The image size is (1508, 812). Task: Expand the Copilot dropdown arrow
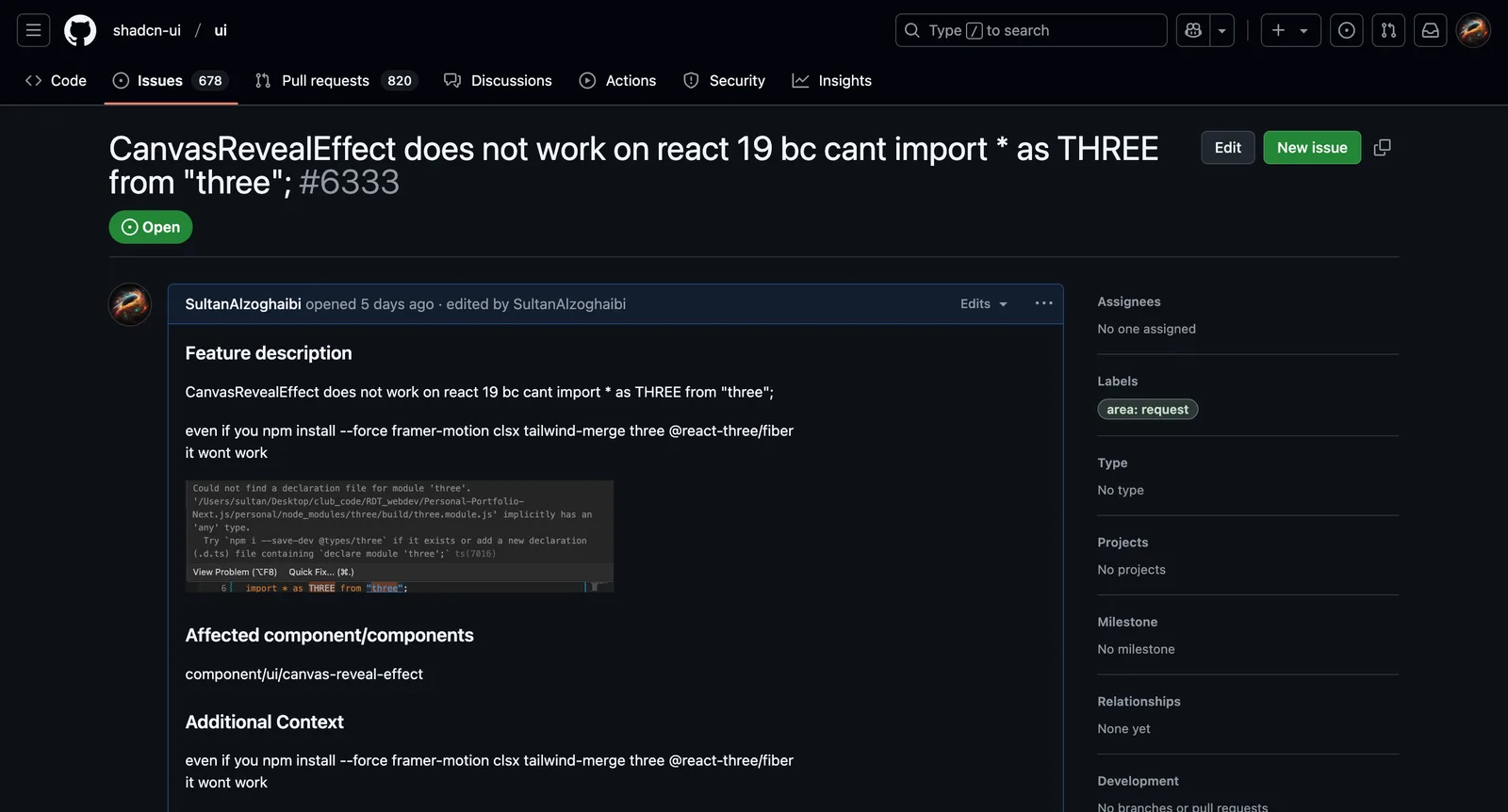1222,30
